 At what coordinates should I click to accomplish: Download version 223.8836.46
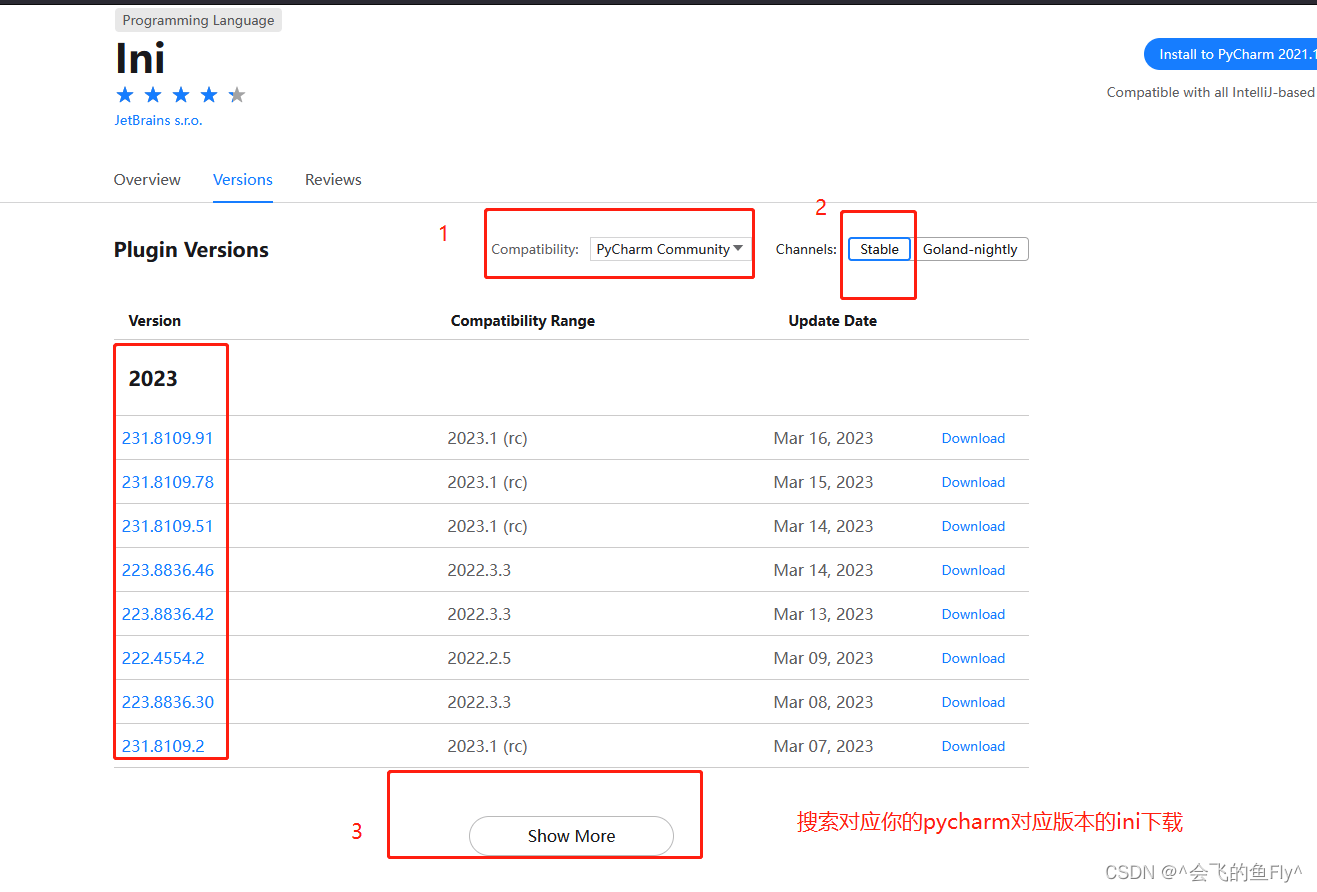973,570
